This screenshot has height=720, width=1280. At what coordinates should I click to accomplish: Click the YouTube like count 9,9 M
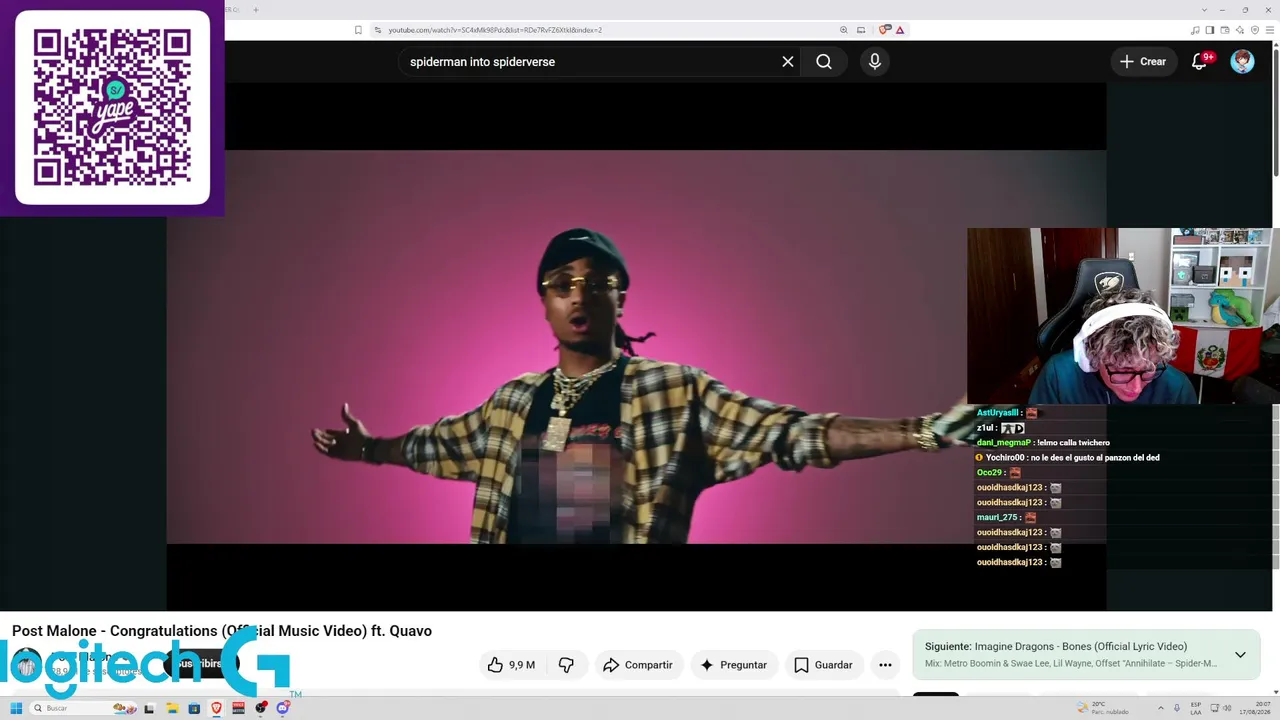pos(522,665)
